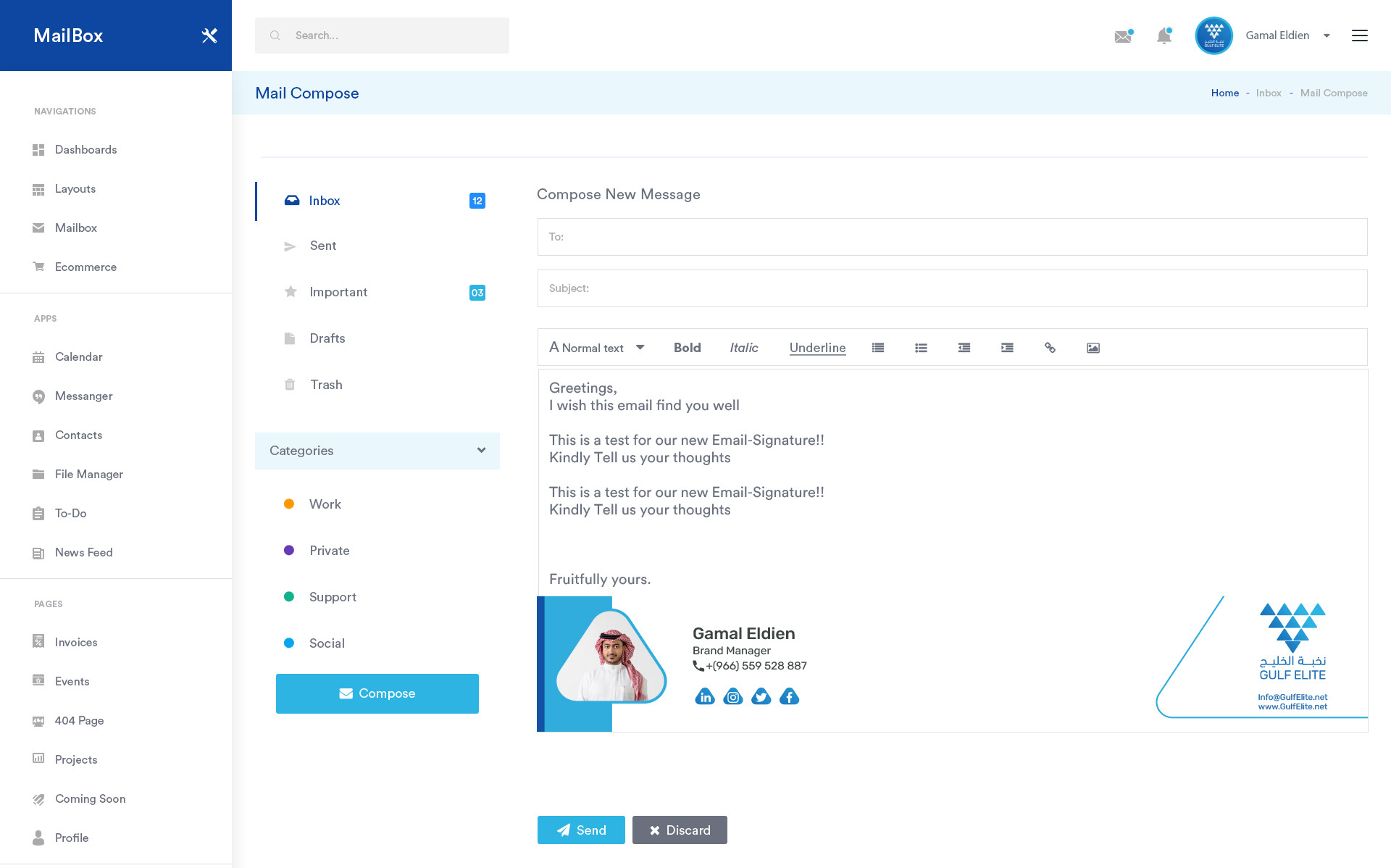Toggle the hamburger menu at top right
Viewport: 1391px width, 868px height.
click(1359, 36)
